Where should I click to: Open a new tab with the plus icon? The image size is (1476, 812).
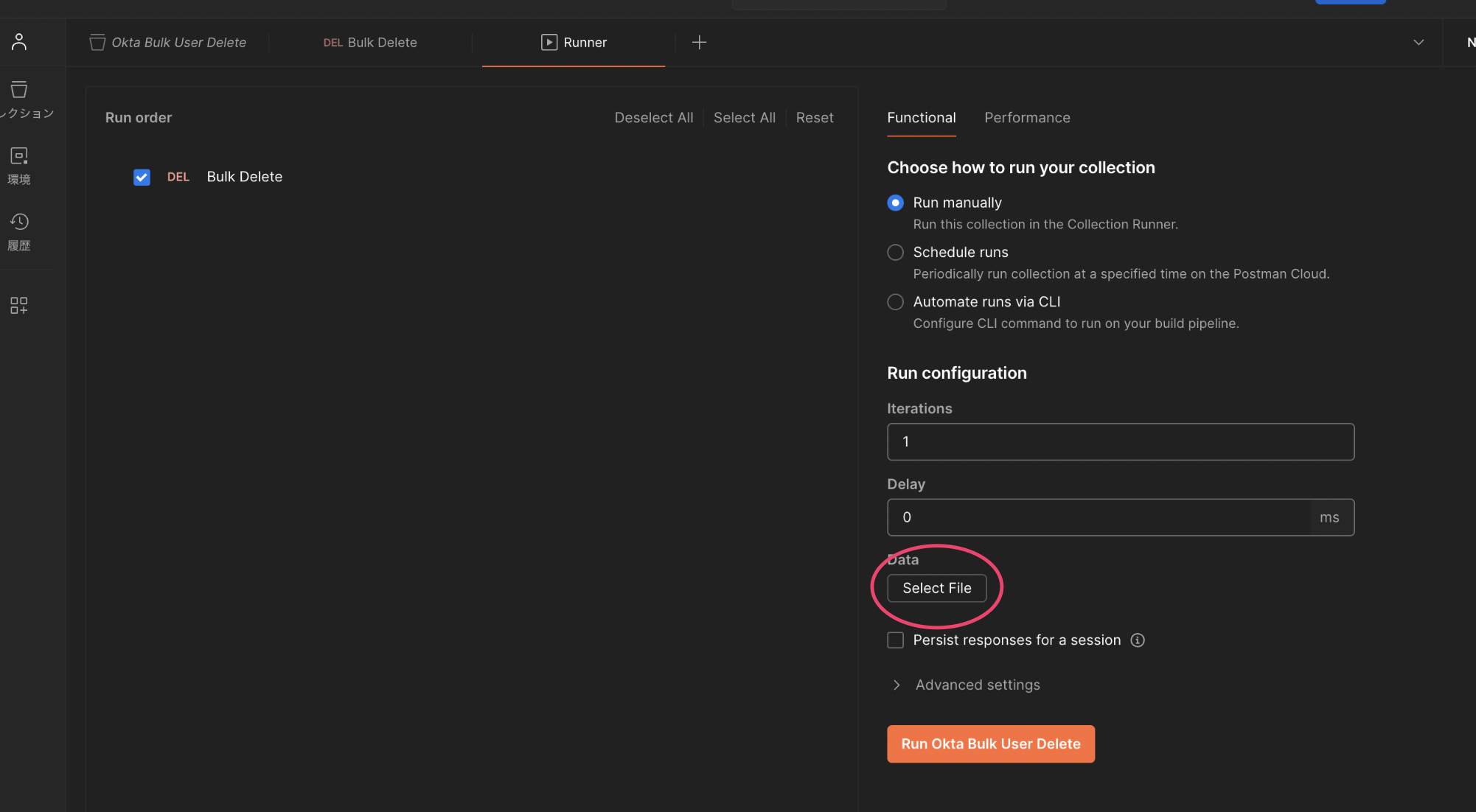[699, 42]
